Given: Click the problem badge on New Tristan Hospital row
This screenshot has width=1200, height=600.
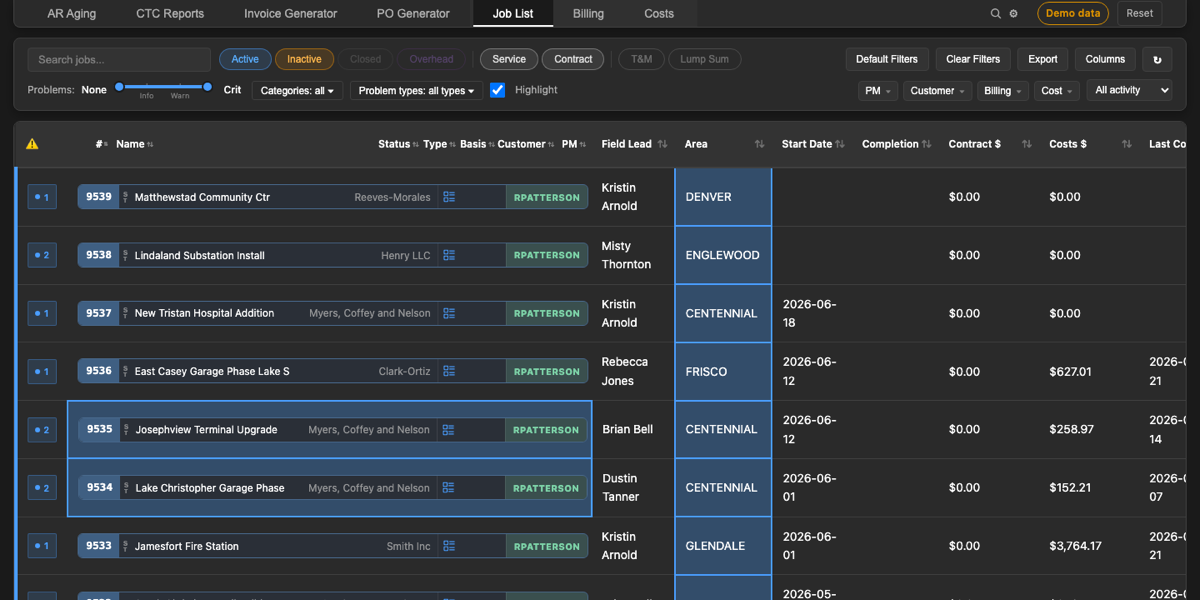Looking at the screenshot, I should point(42,313).
